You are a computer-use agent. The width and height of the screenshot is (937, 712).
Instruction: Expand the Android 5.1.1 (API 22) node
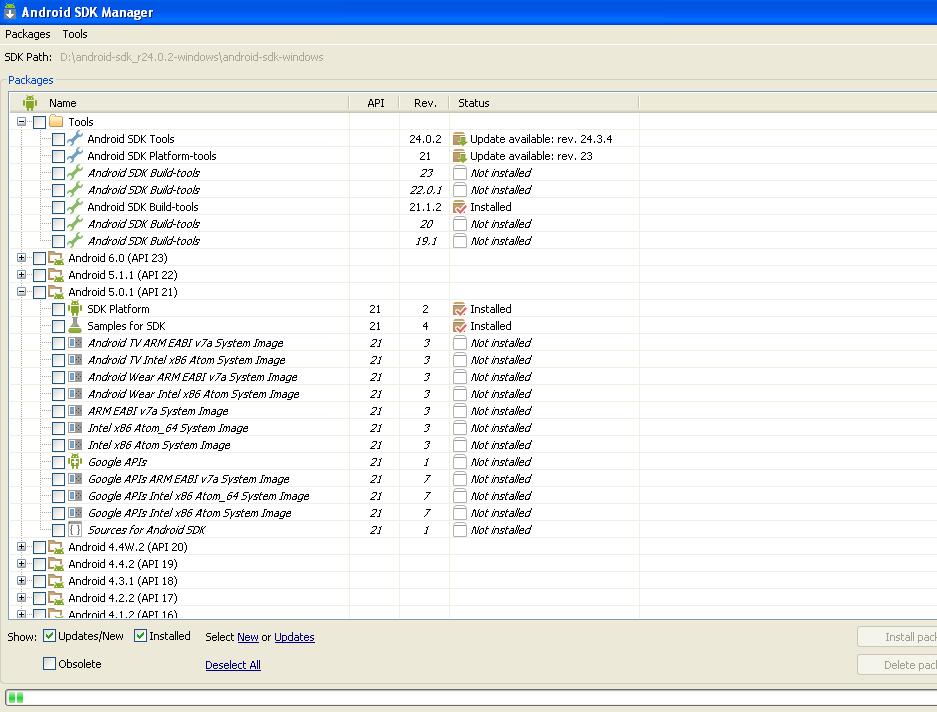pos(22,274)
